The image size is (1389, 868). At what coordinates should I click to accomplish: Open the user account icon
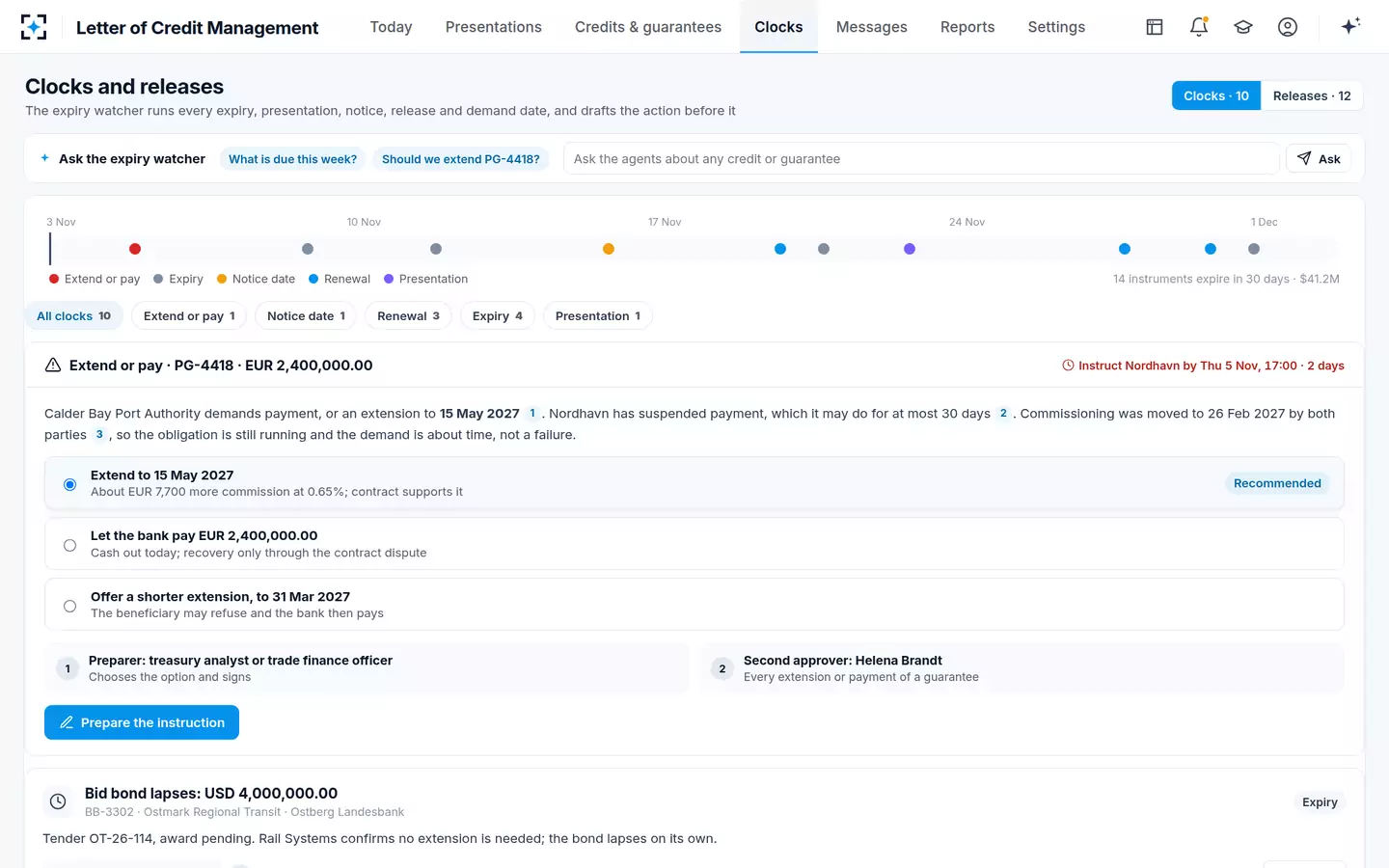(x=1288, y=27)
